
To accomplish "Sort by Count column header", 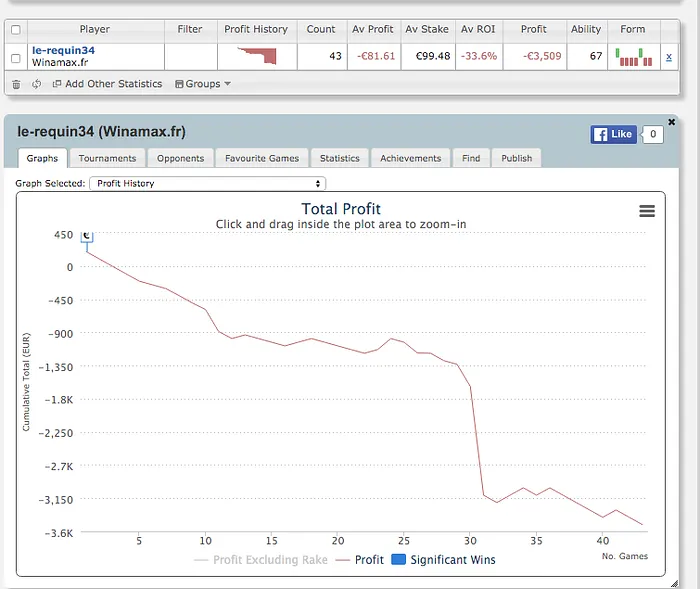I will coord(321,29).
